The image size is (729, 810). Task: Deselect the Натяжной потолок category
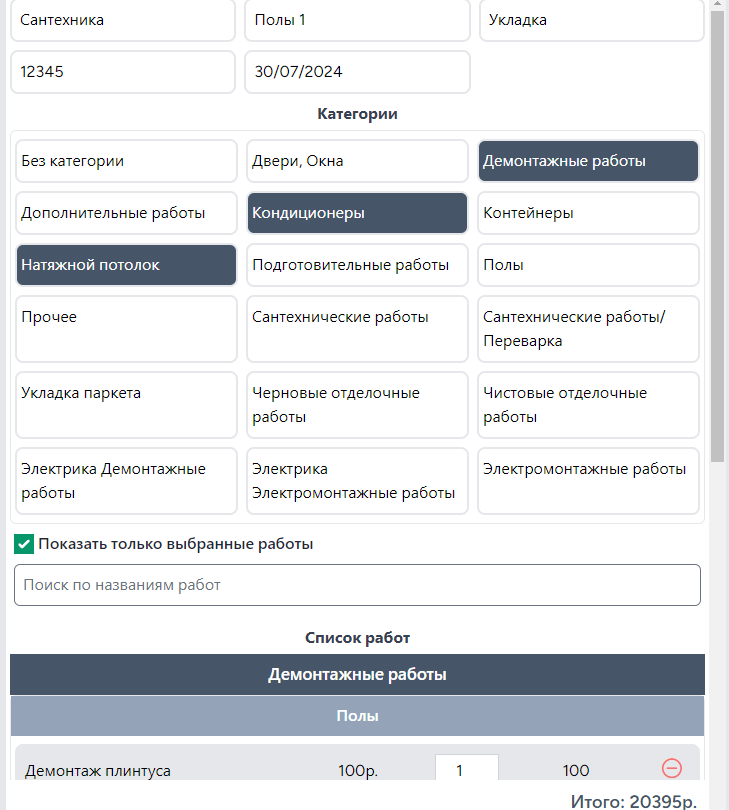click(126, 265)
